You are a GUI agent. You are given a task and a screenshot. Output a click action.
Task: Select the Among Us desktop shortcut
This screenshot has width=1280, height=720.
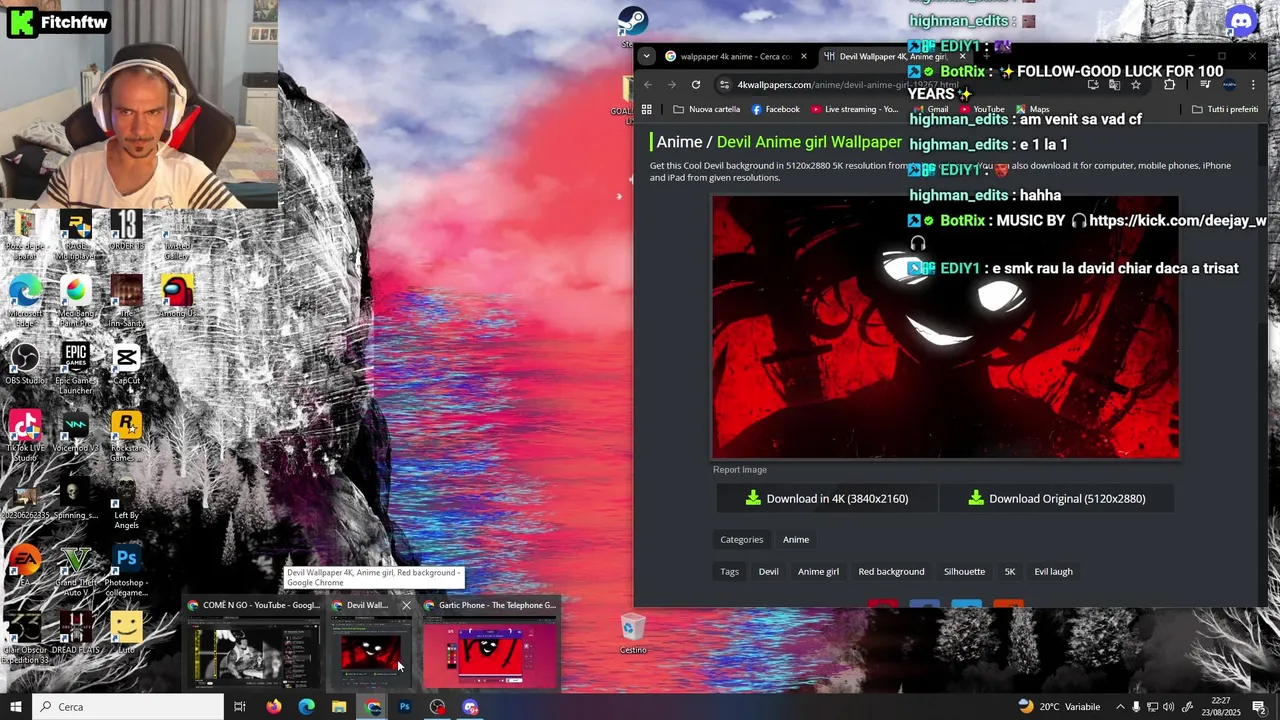[x=177, y=297]
